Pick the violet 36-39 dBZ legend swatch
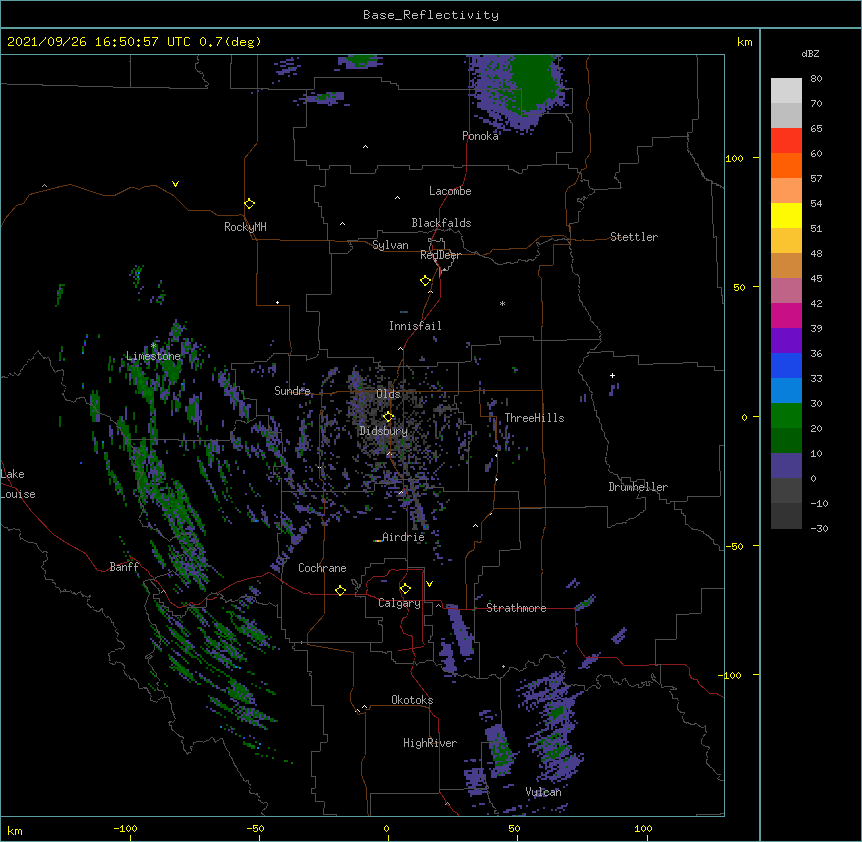862x842 pixels. [786, 341]
